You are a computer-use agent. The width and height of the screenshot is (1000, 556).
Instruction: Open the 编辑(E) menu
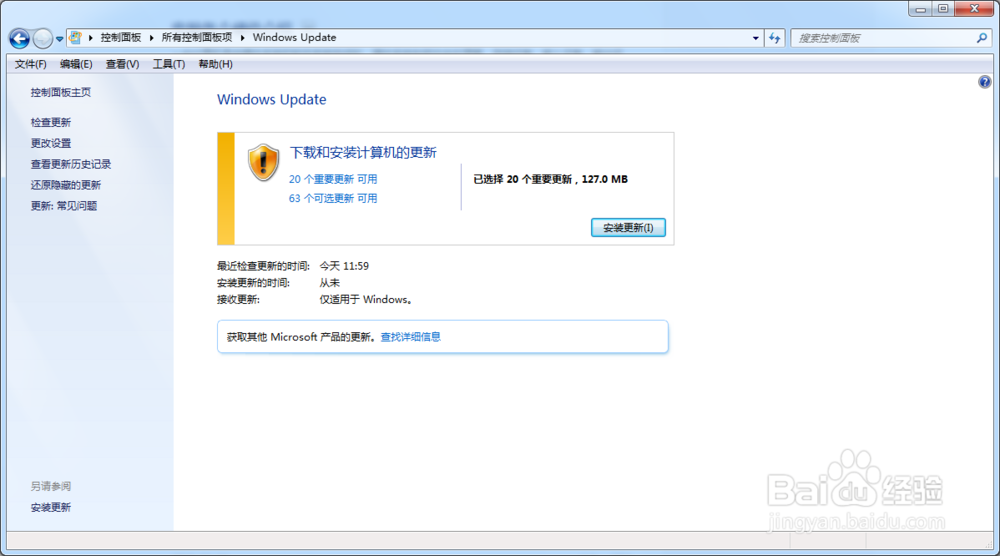[76, 64]
